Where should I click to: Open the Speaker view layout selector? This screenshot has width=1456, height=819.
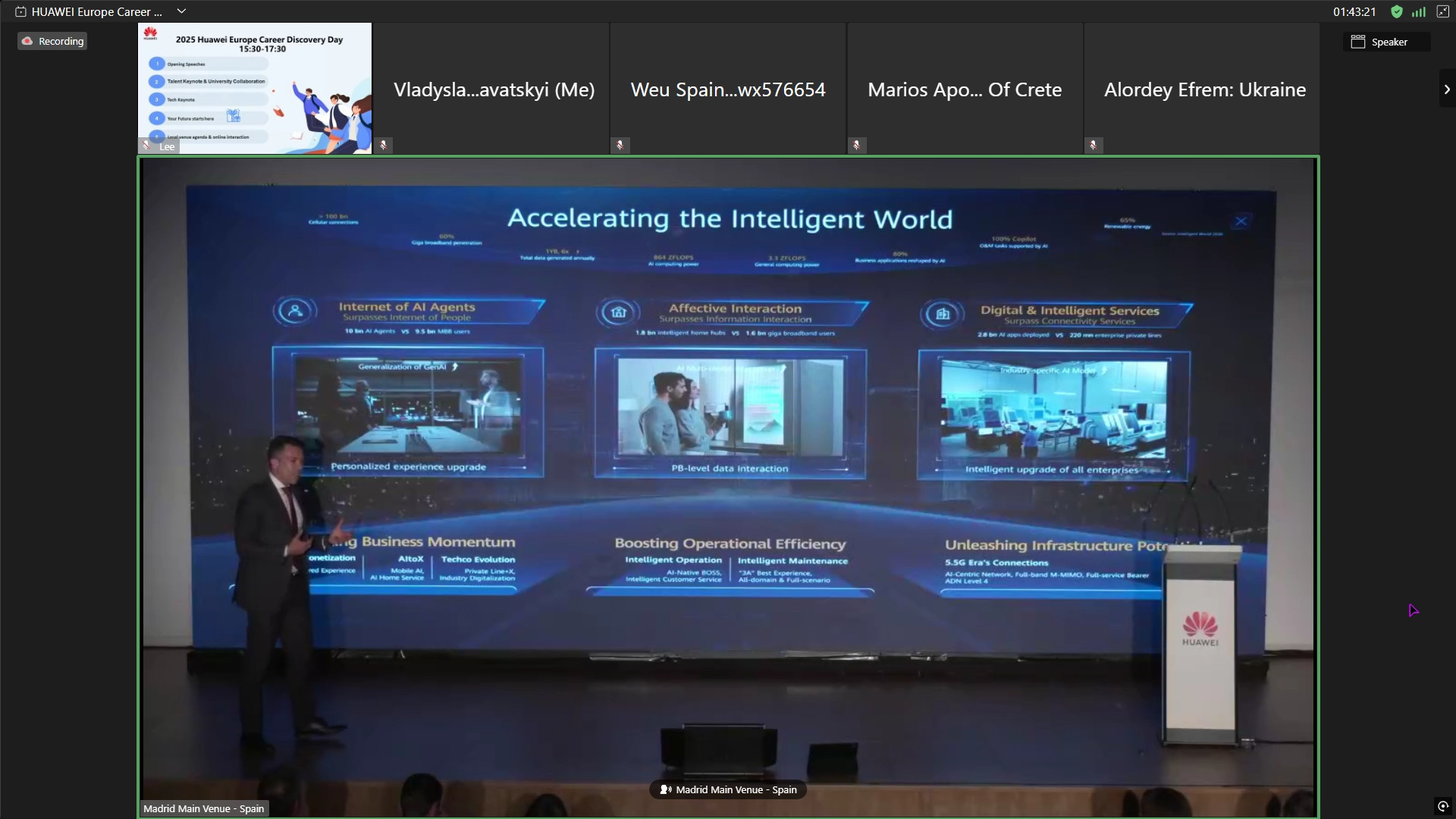coord(1387,42)
